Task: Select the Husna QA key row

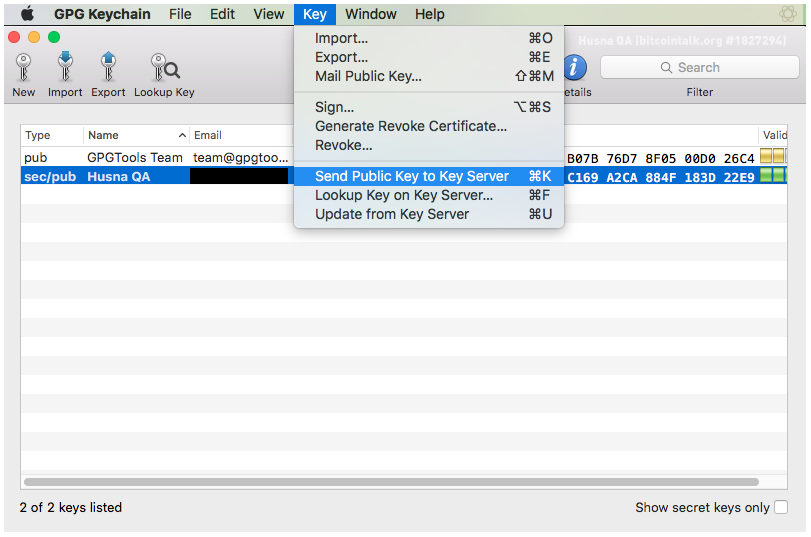Action: (x=404, y=177)
